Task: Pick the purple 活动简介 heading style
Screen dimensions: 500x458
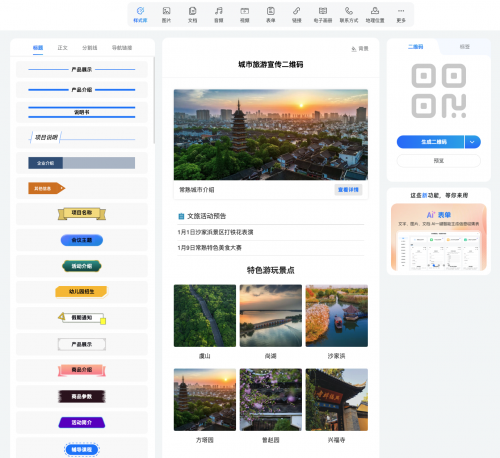Action: pyautogui.click(x=82, y=422)
